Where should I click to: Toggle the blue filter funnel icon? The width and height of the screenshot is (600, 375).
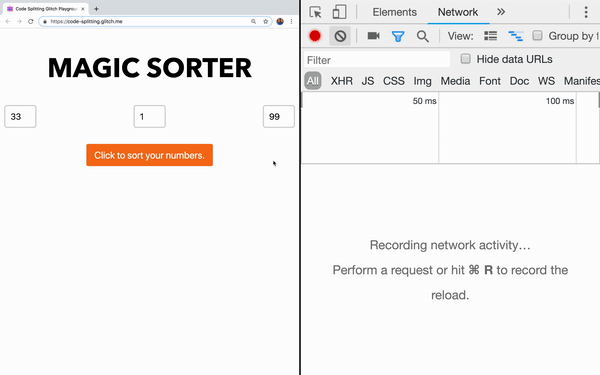pyautogui.click(x=398, y=36)
